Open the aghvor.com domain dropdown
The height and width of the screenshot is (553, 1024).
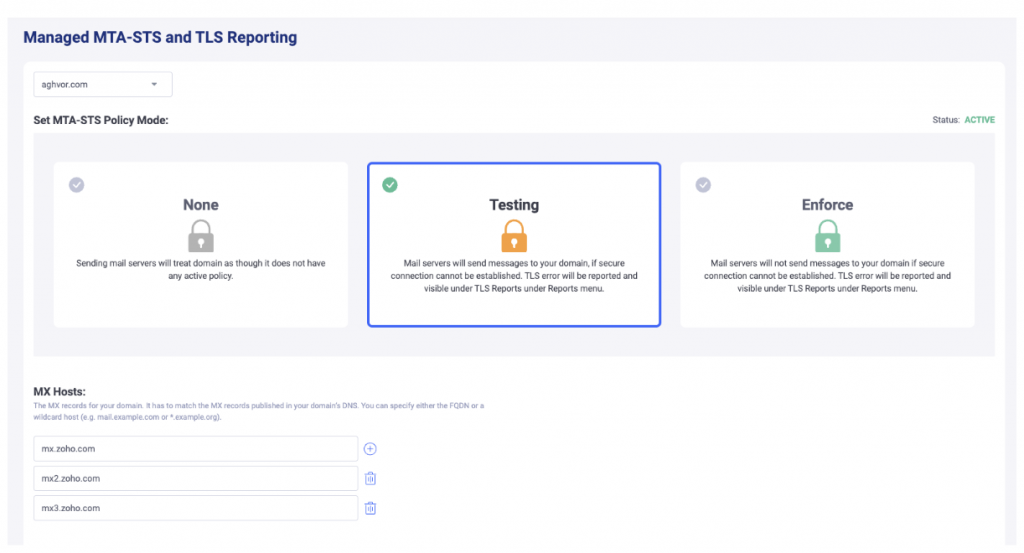click(102, 85)
